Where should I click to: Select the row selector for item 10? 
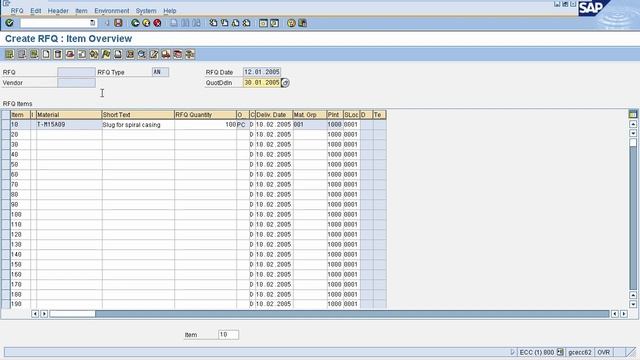(x=6, y=124)
